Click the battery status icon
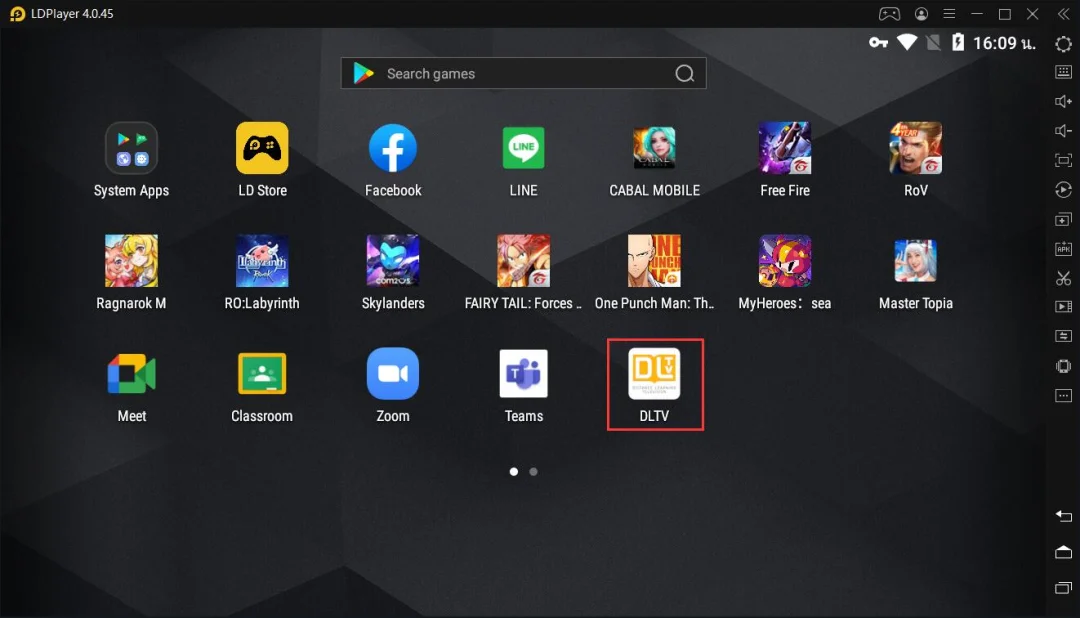Screen dimensions: 1080x618 pos(957,43)
